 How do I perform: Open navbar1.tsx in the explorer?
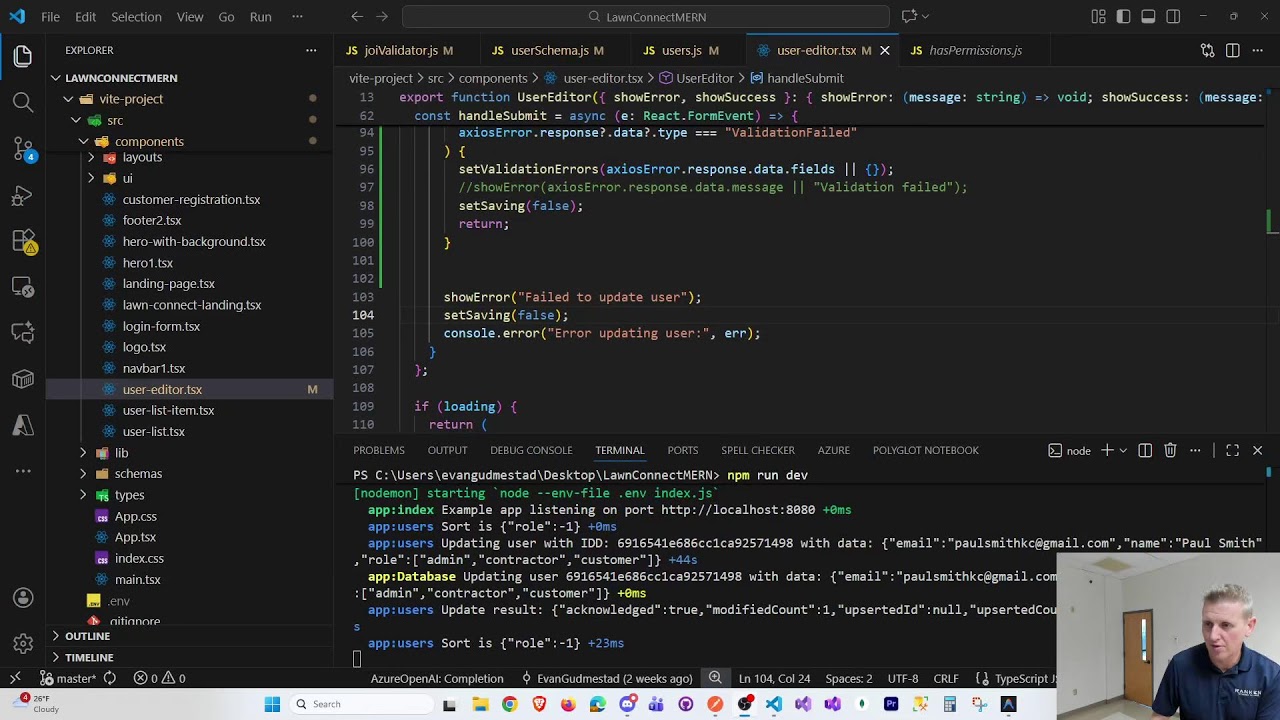(154, 368)
